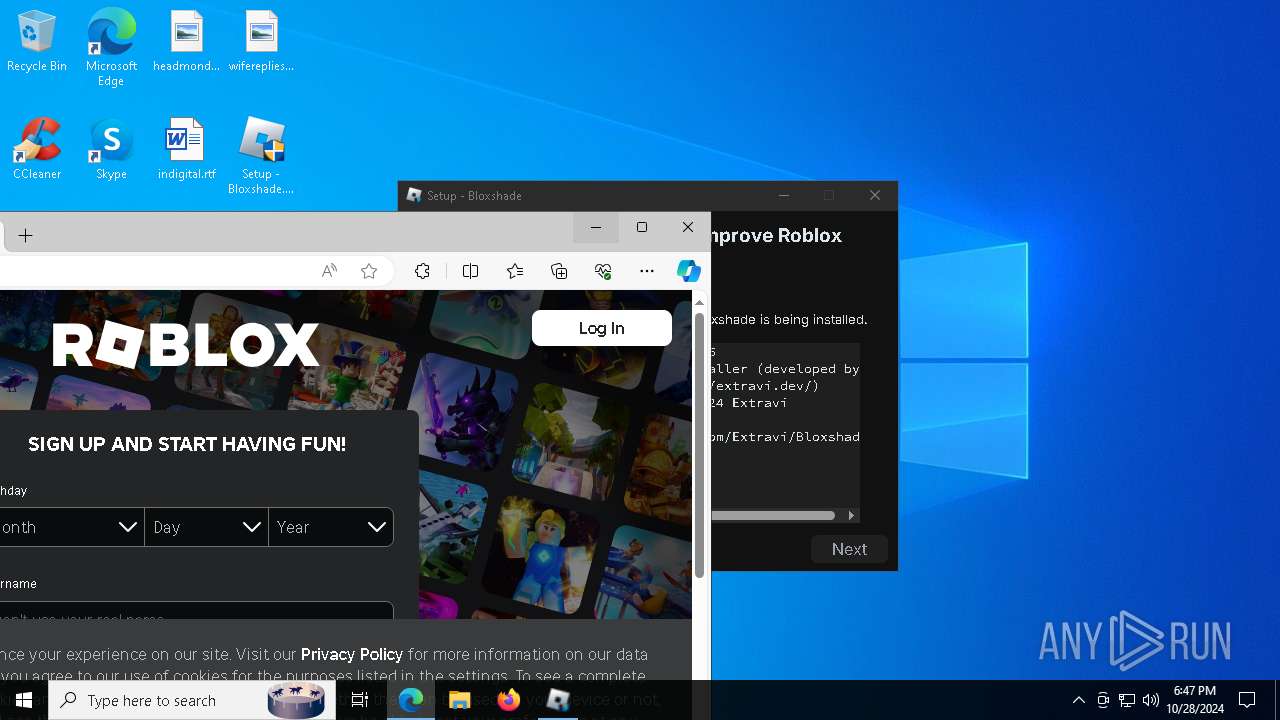Click the taskbar search box

tap(192, 700)
